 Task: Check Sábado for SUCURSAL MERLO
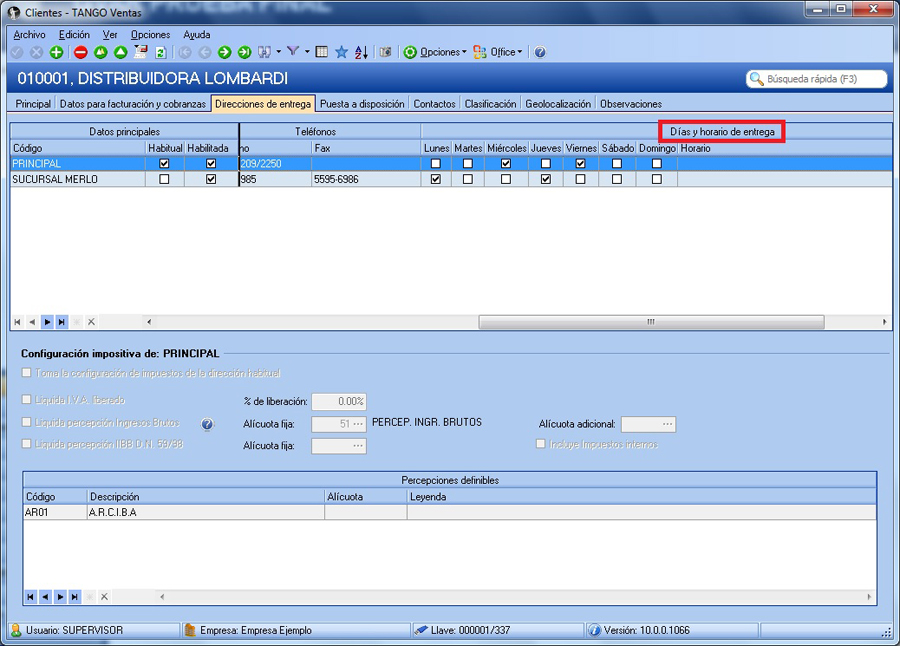click(617, 179)
